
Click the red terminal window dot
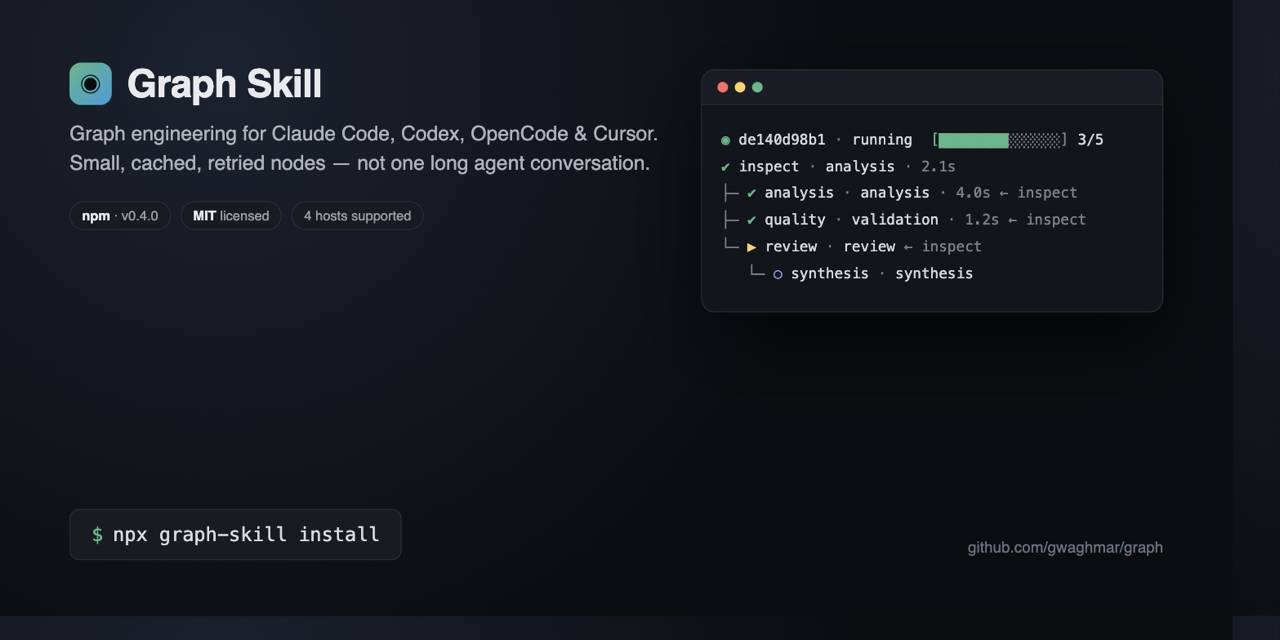(723, 87)
